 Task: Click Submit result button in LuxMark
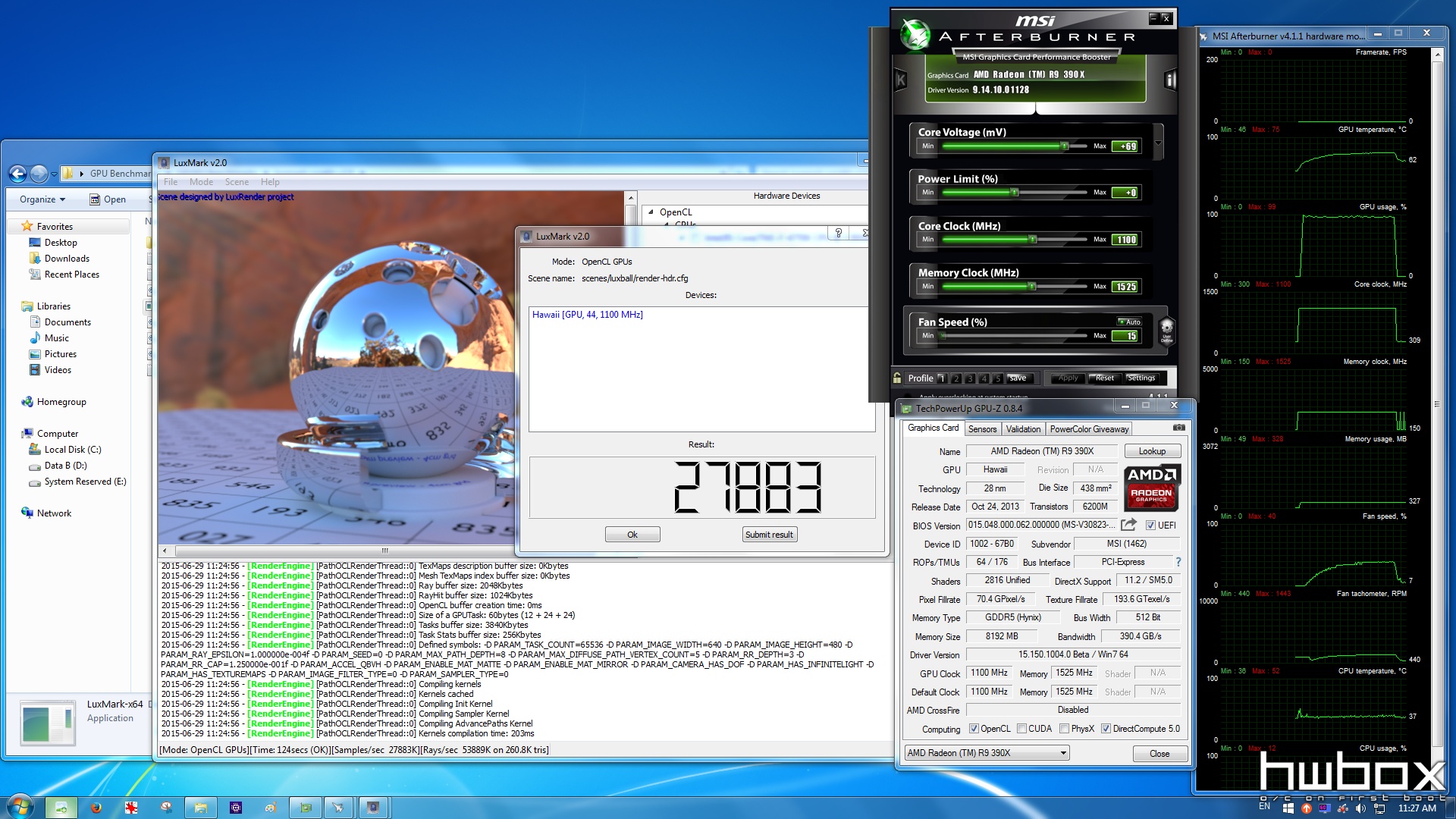[x=770, y=534]
